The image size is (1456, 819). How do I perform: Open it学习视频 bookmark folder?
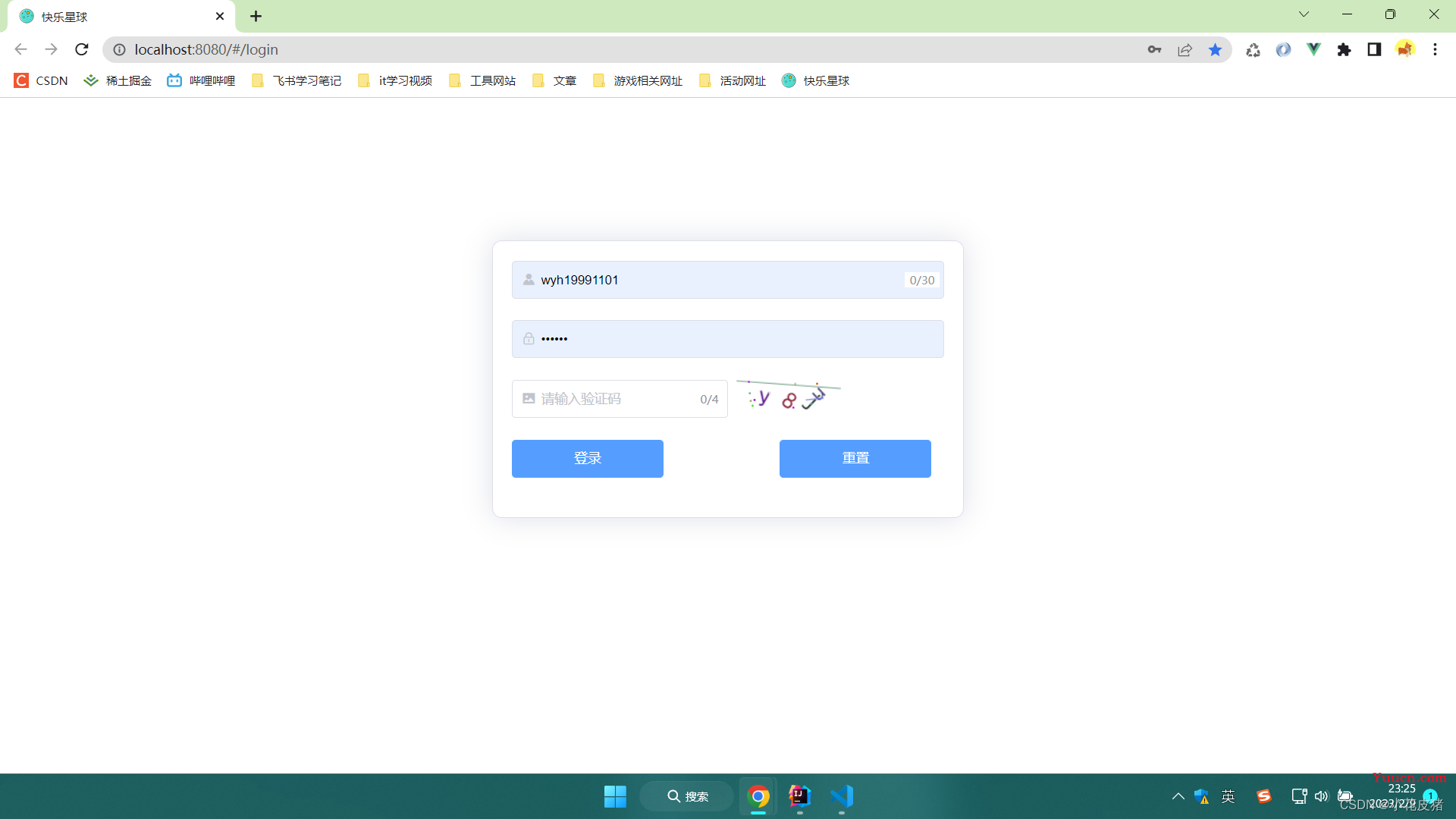click(395, 80)
